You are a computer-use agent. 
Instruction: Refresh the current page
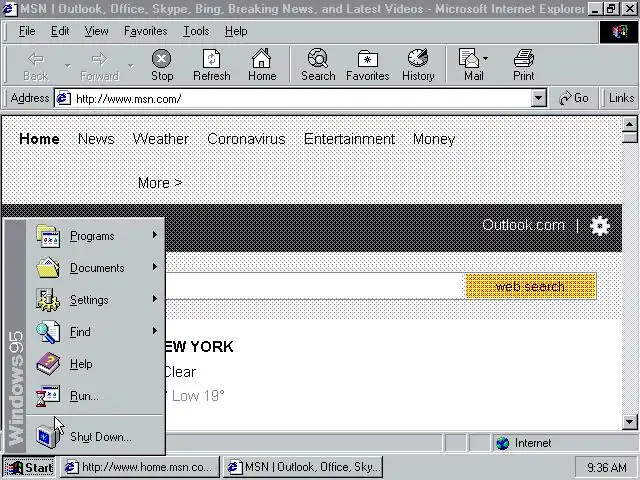pyautogui.click(x=211, y=66)
